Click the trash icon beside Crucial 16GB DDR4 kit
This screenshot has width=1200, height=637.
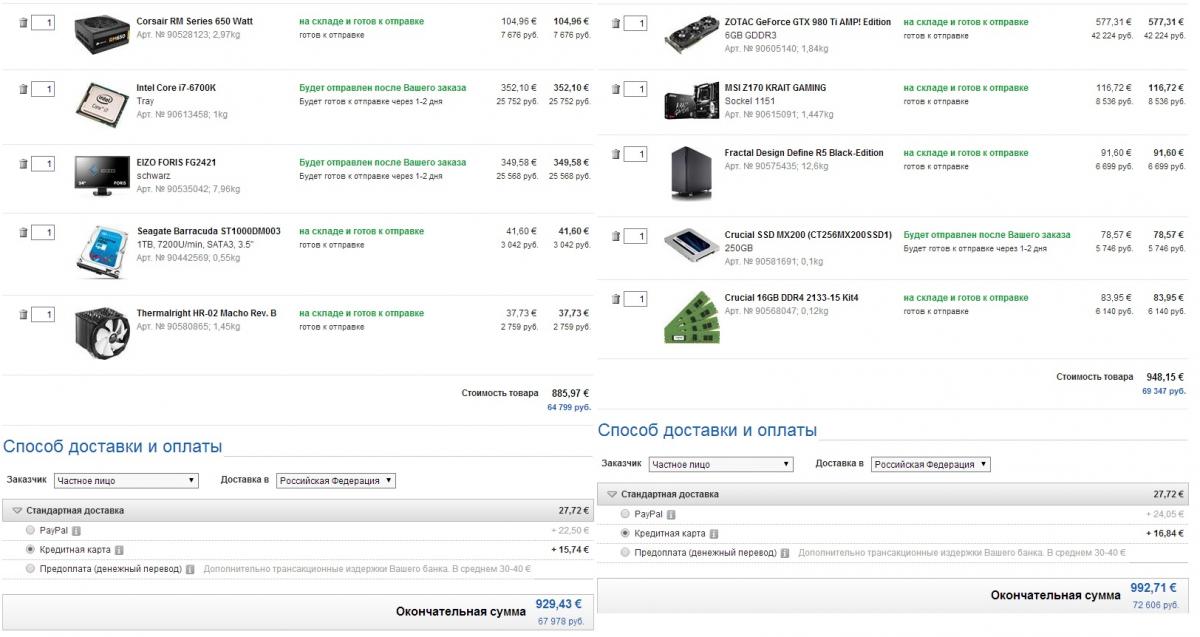click(x=616, y=299)
